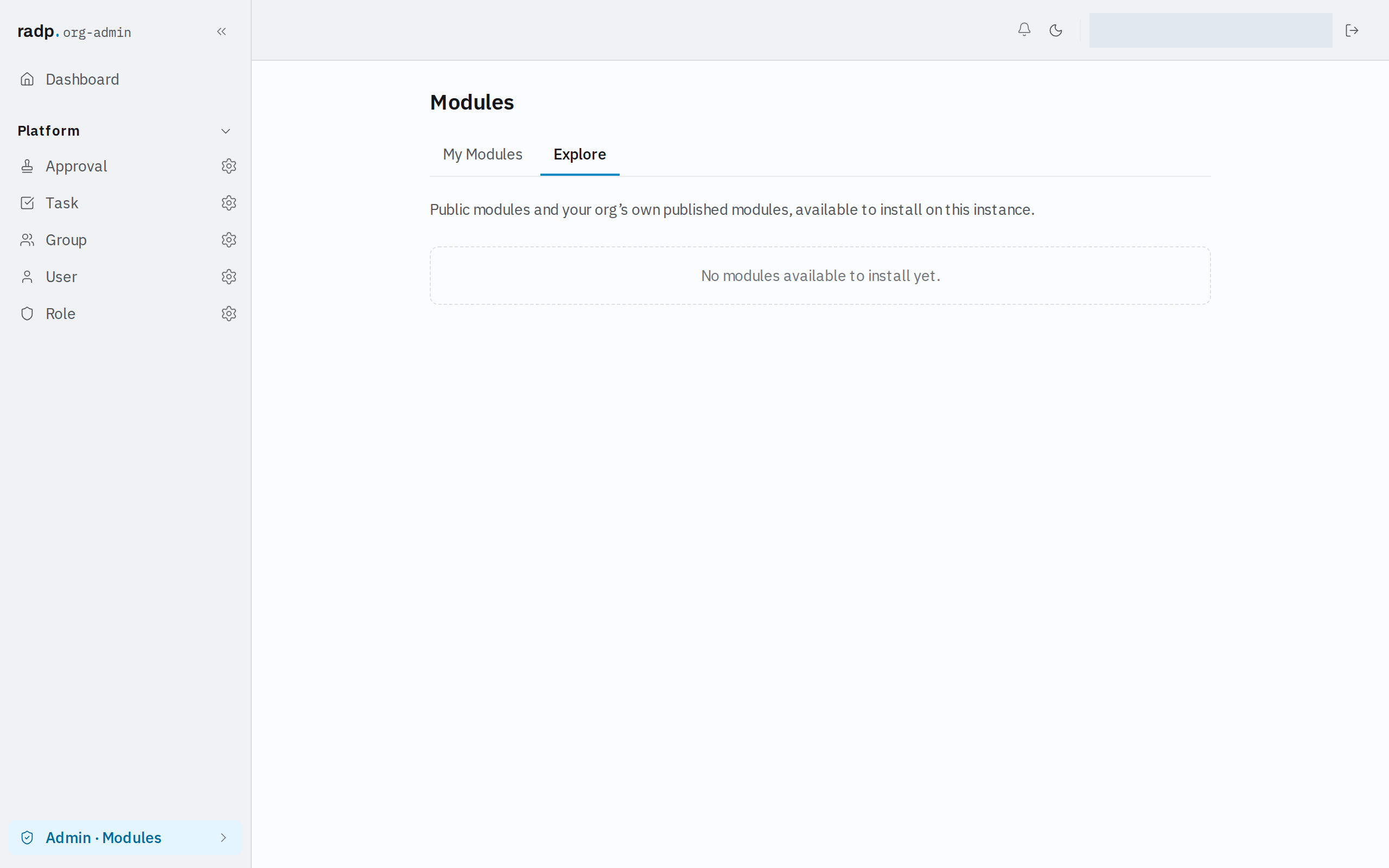
Task: Click the Admin Modules shield-check icon
Action: [x=27, y=838]
